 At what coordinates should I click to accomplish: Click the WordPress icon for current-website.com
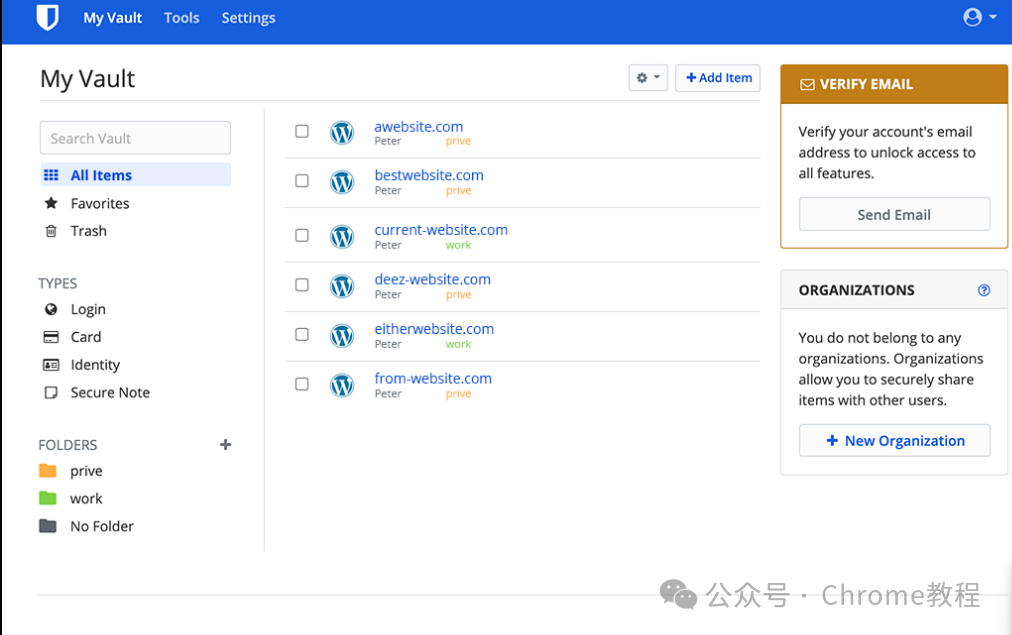(342, 236)
